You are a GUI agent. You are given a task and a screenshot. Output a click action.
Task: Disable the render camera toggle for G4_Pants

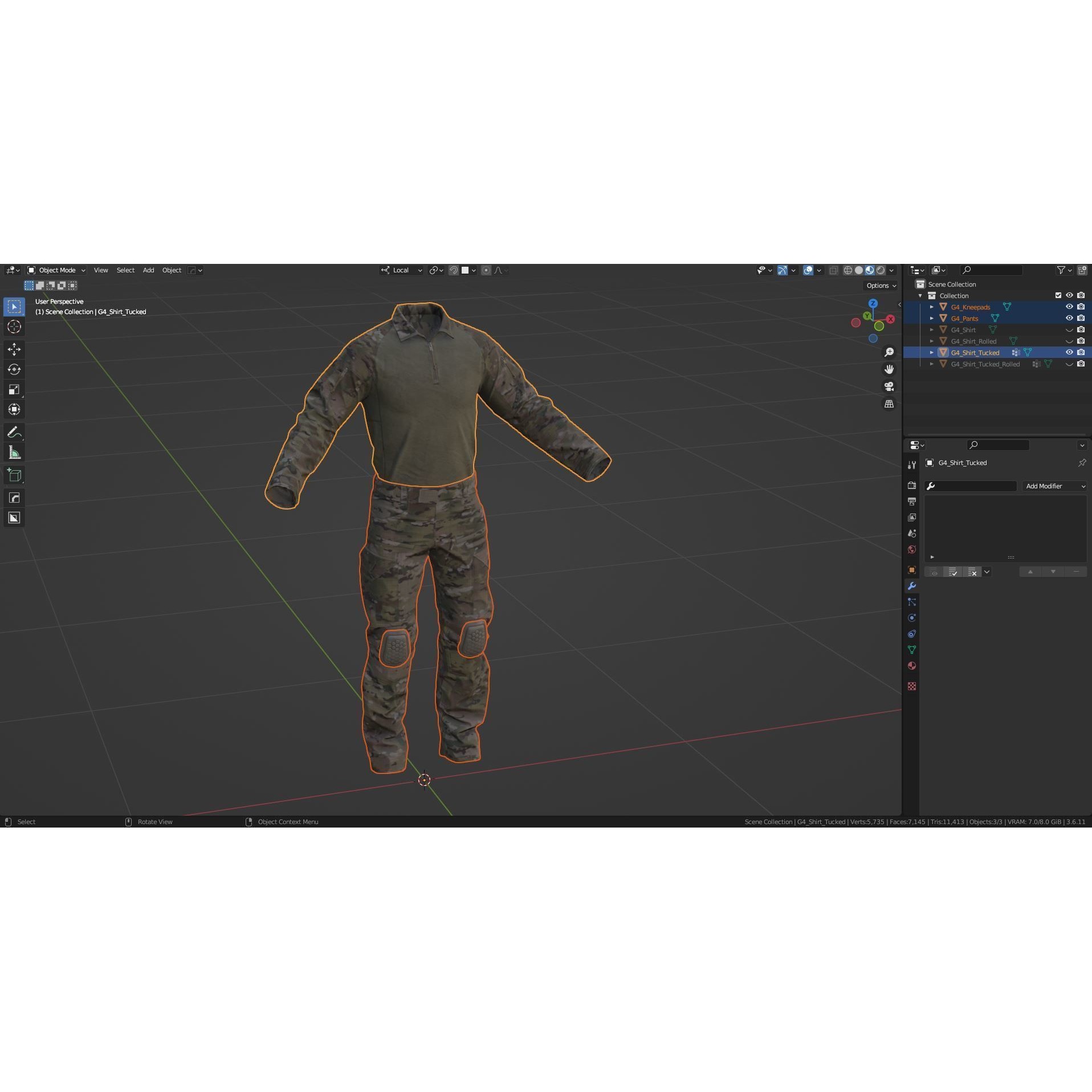coord(1081,318)
